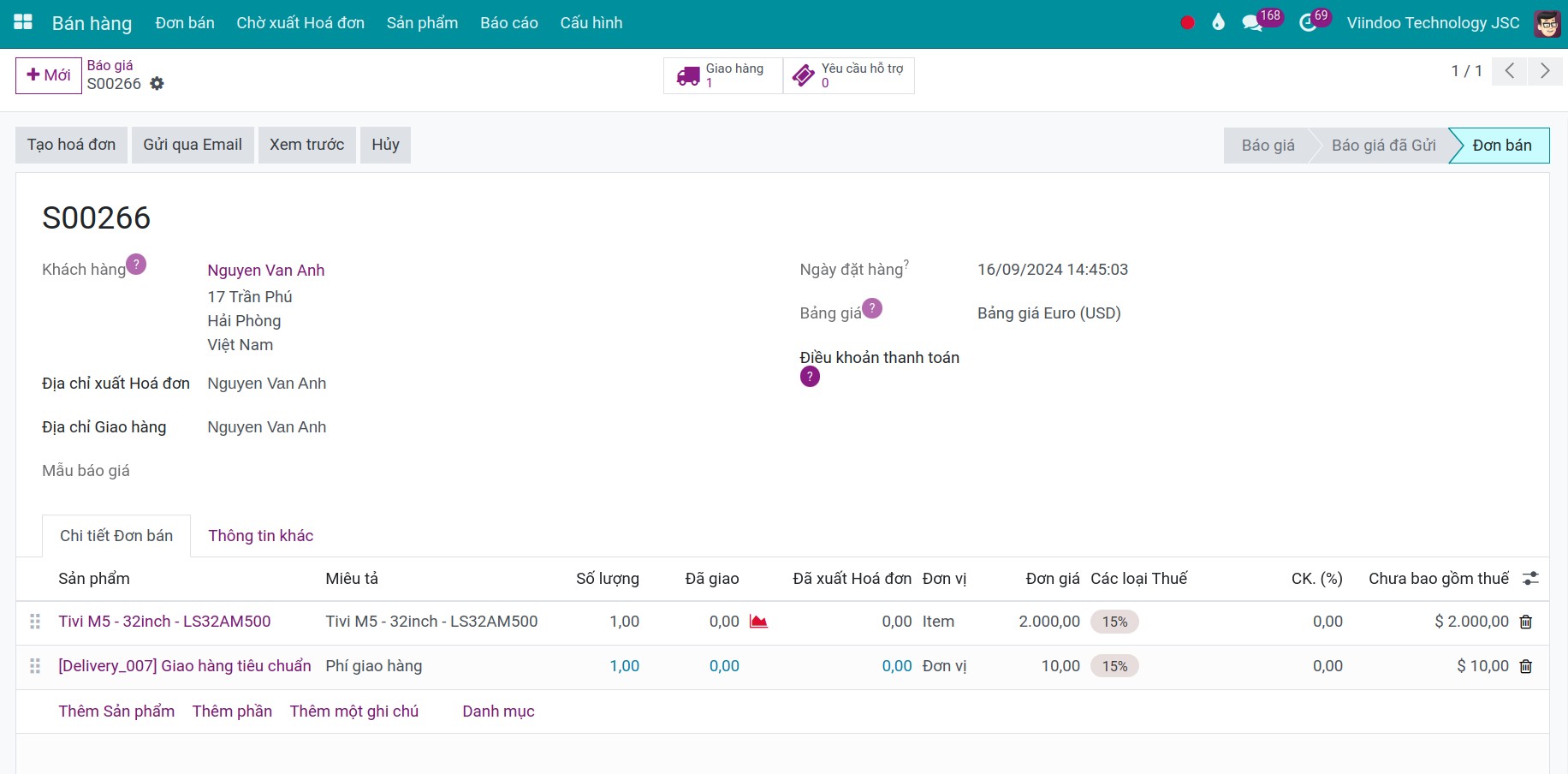Grab drag handle of Delivery_007 row
This screenshot has width=1568, height=774.
click(x=35, y=666)
